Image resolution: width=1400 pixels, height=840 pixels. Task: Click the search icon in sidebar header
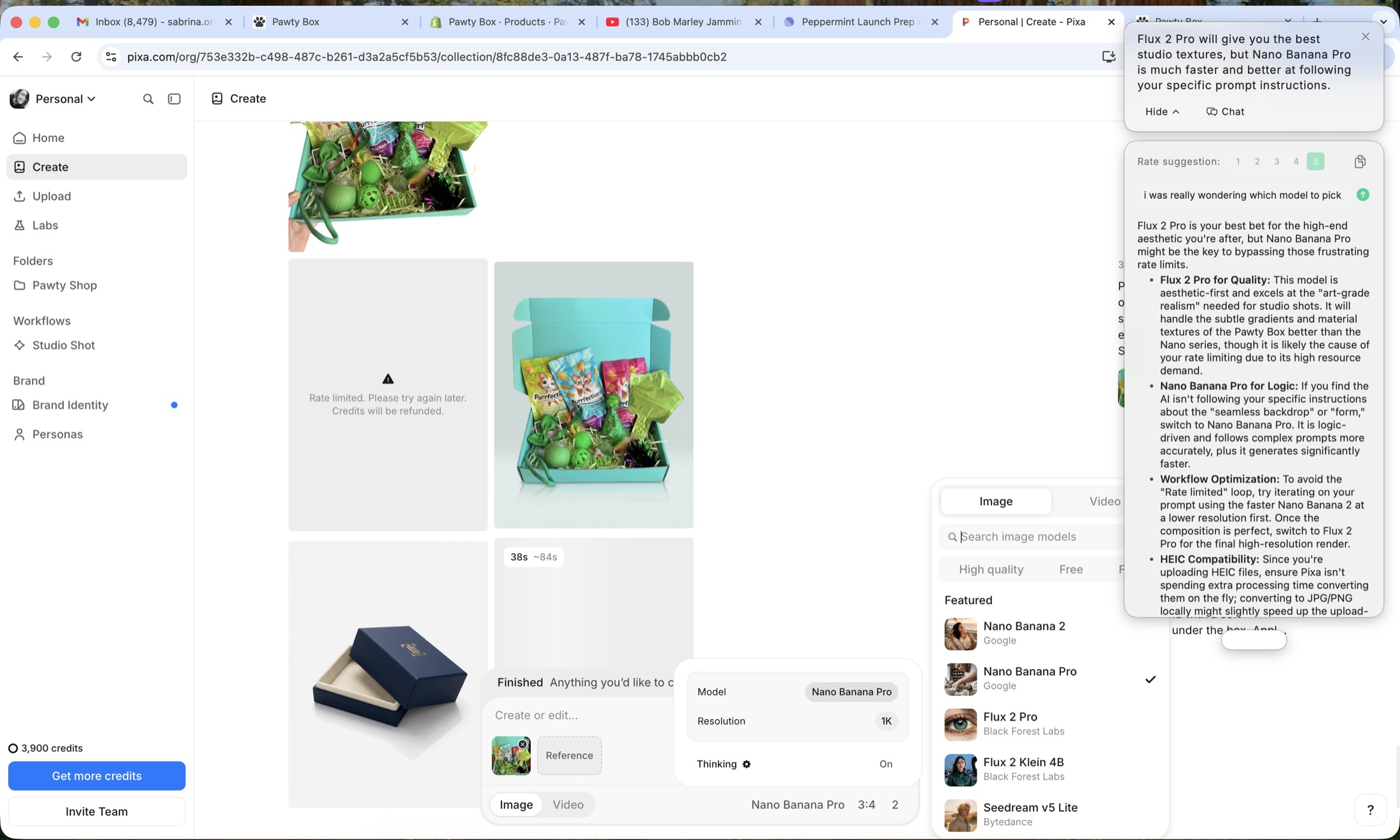coord(148,99)
